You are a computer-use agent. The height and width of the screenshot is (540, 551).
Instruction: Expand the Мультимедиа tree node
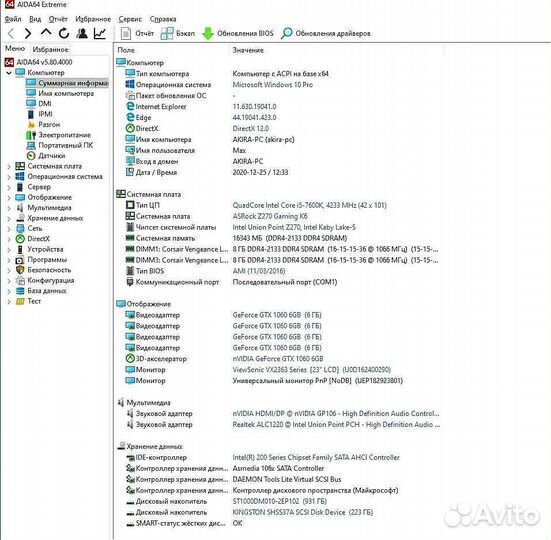point(9,208)
